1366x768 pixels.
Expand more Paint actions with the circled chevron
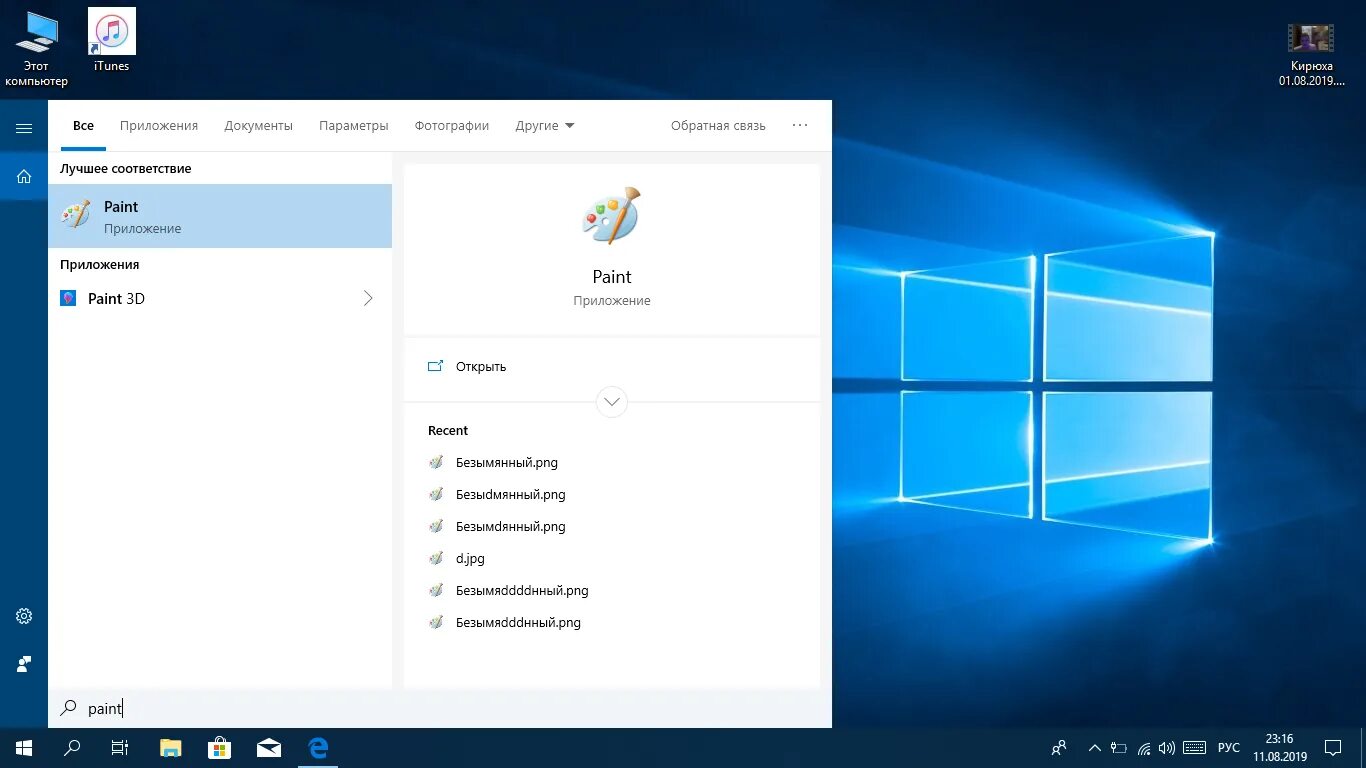(x=611, y=402)
